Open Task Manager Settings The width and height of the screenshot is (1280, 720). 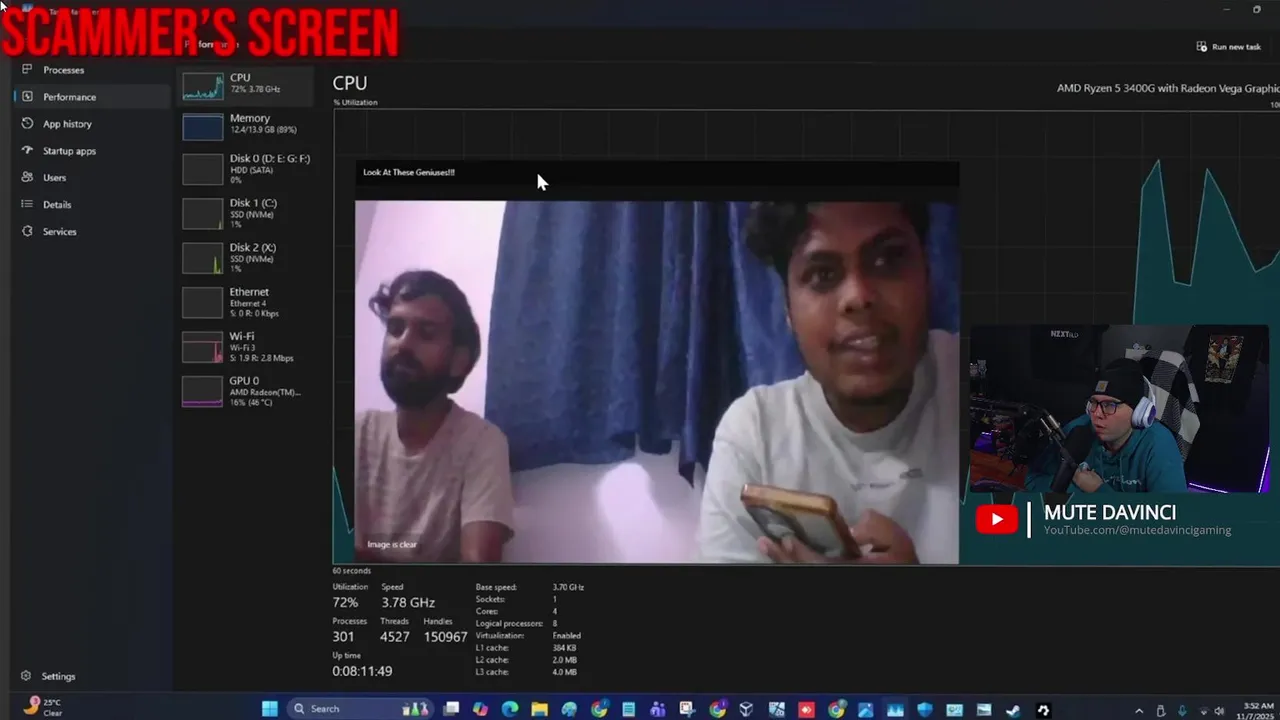[58, 676]
